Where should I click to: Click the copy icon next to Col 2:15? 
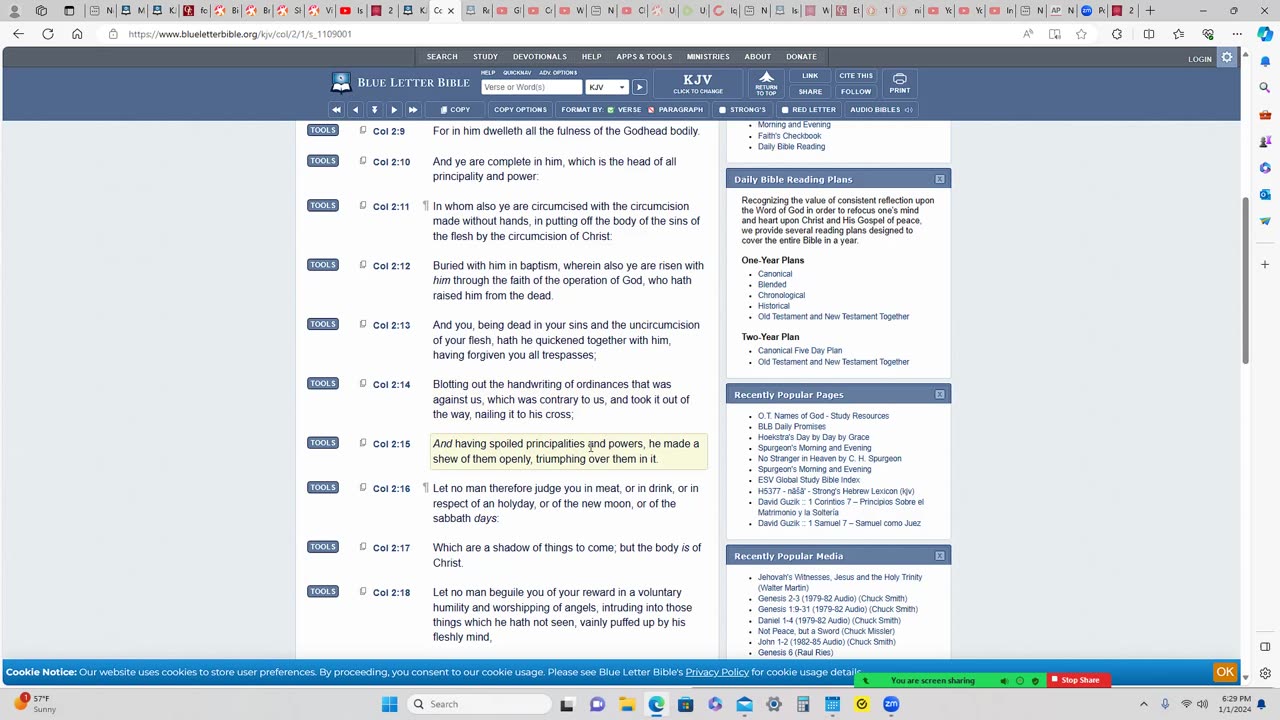click(363, 443)
